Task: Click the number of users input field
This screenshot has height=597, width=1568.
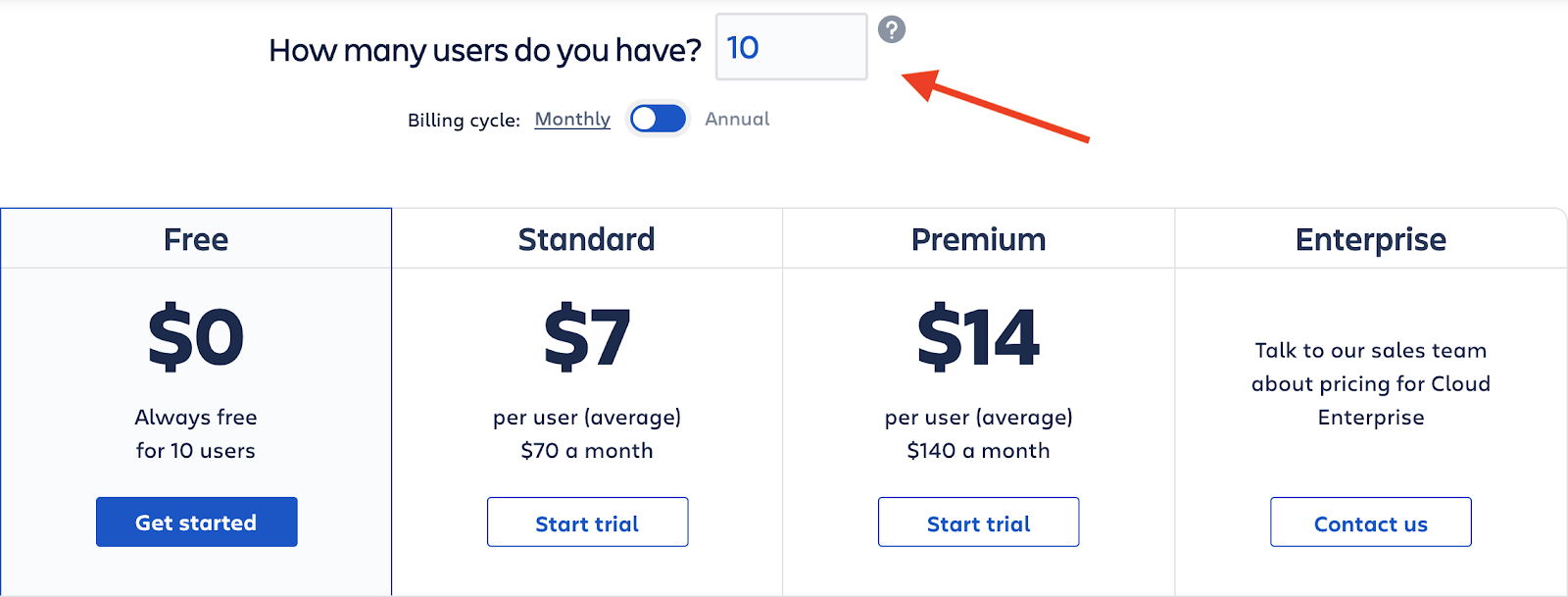Action: (x=792, y=47)
